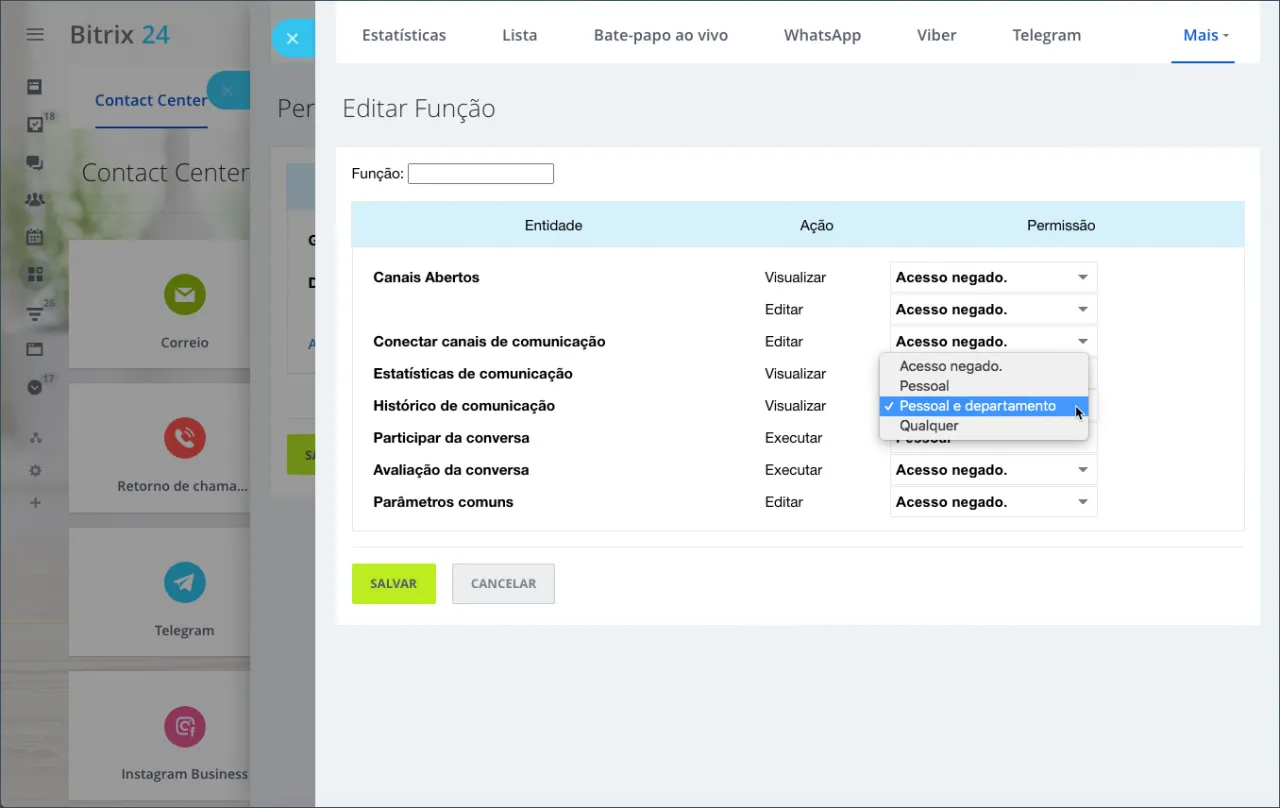The height and width of the screenshot is (808, 1280).
Task: Open the news feed sidebar icon
Action: point(35,87)
